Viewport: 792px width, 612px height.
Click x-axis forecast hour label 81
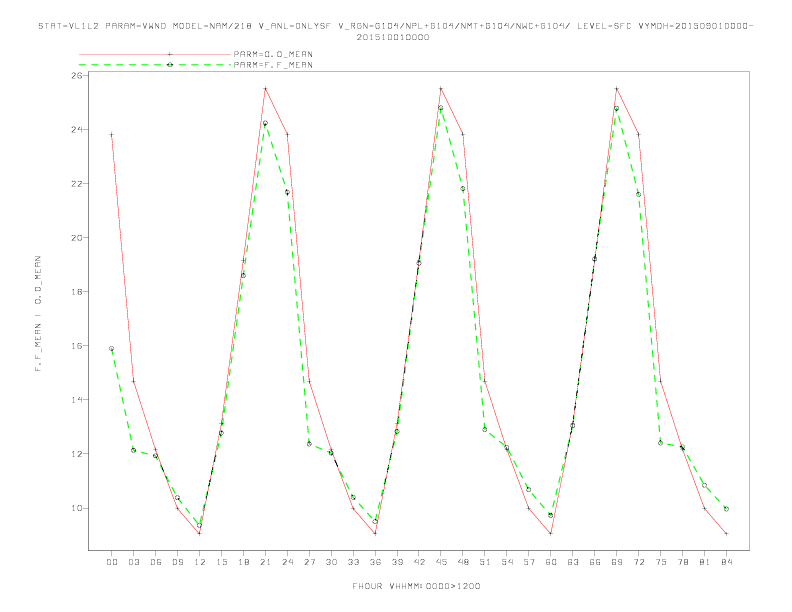705,562
